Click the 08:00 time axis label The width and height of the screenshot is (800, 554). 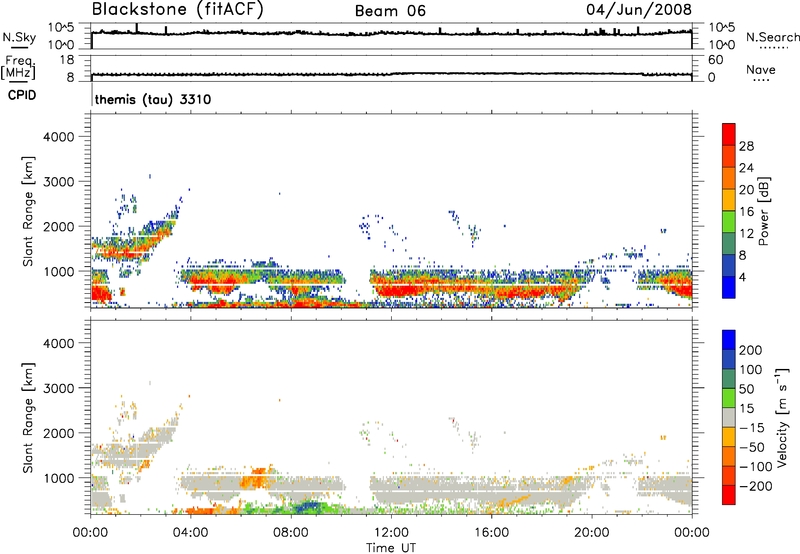[291, 533]
